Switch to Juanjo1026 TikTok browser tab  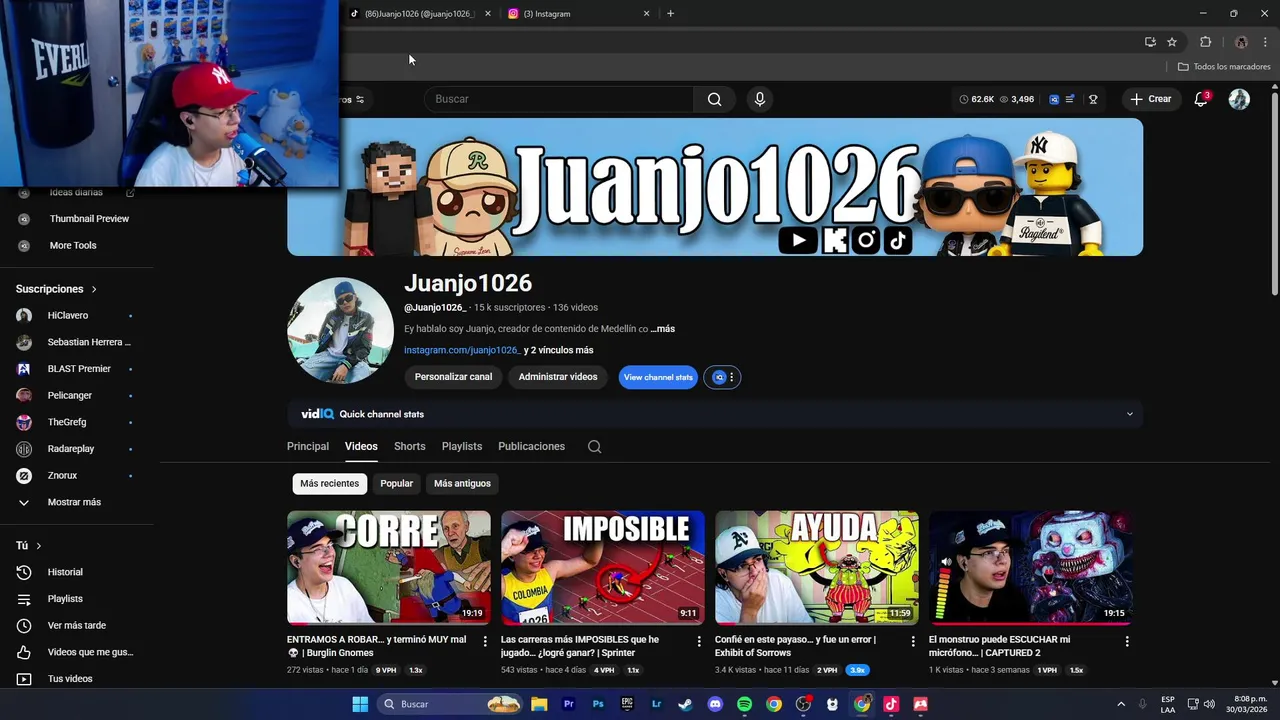(x=420, y=14)
